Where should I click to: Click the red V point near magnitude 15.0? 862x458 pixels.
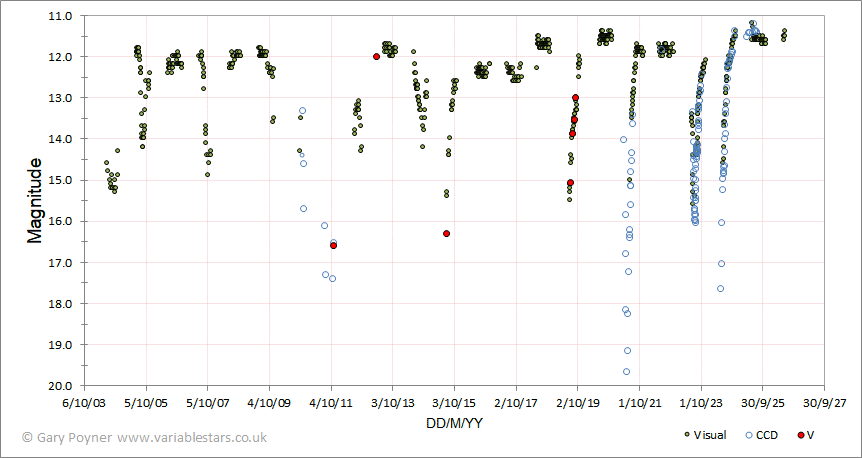571,183
